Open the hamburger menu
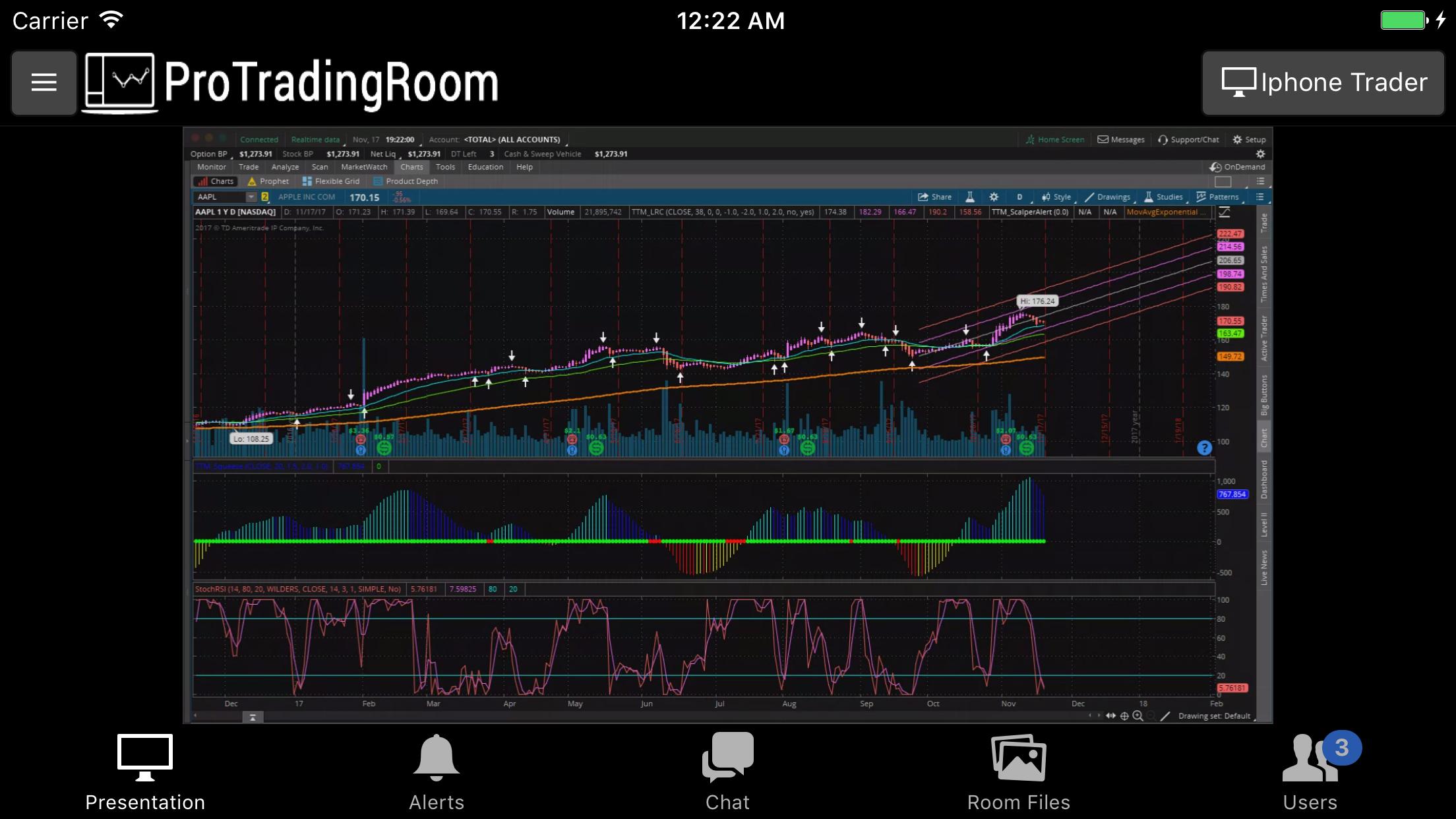1456x819 pixels. pos(44,83)
